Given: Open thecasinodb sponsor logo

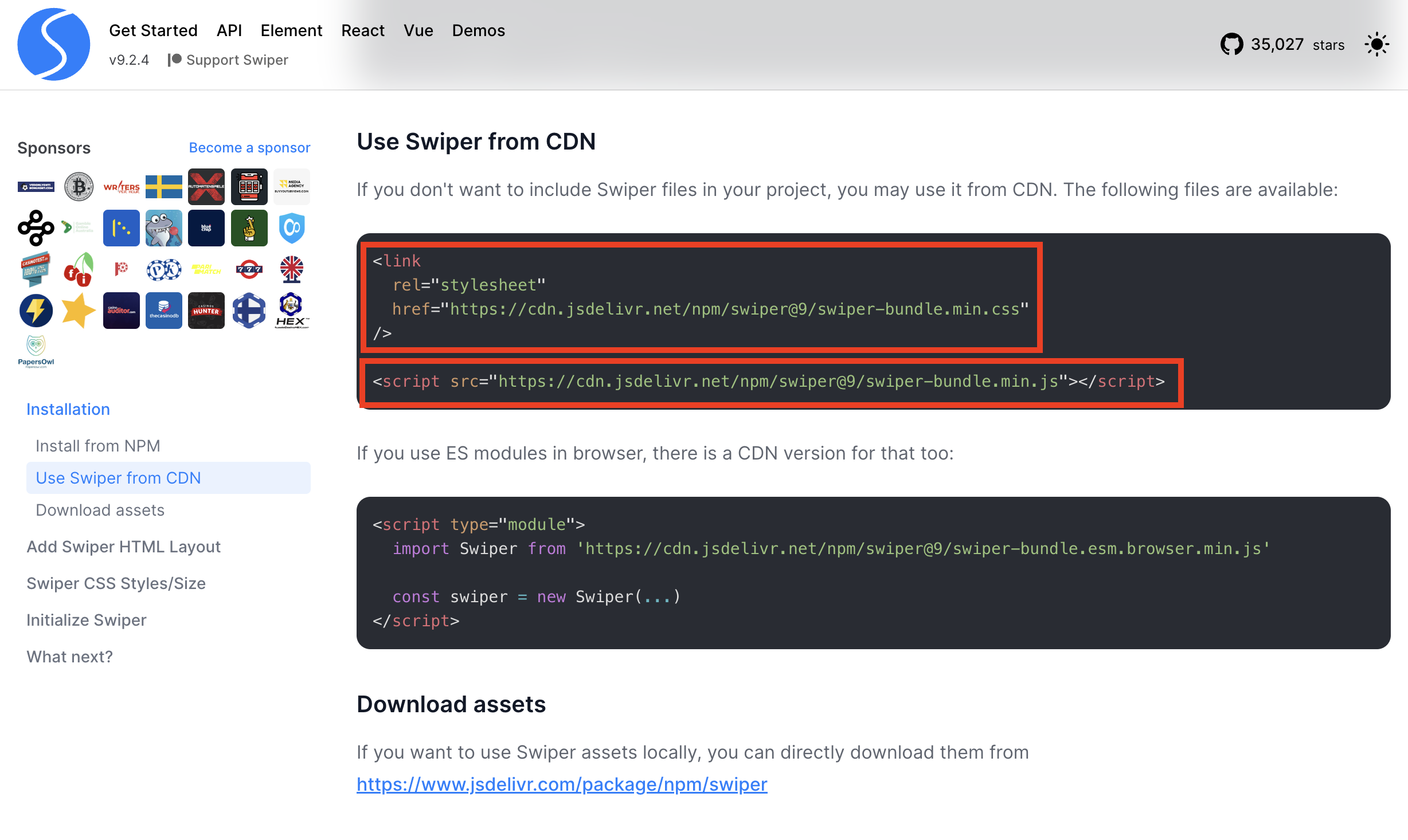Looking at the screenshot, I should tap(164, 311).
